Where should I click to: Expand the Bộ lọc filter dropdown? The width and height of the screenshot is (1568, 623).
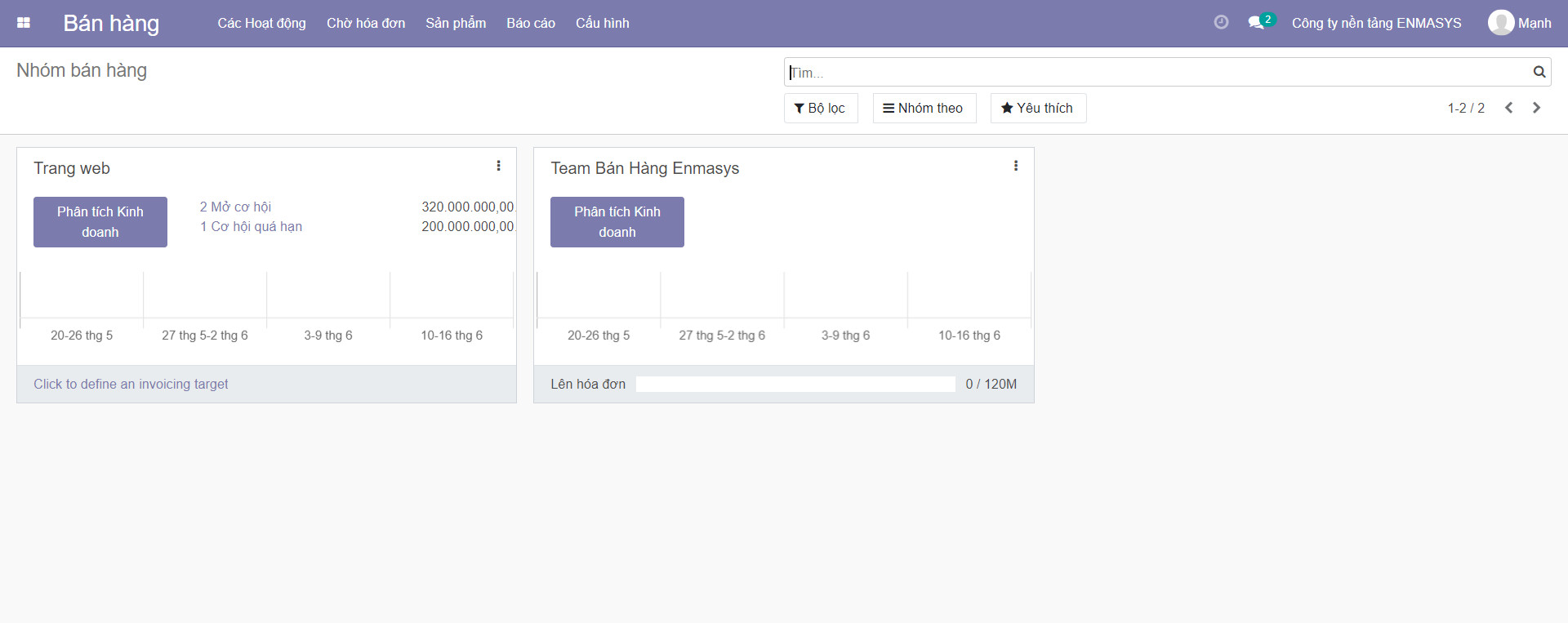pos(820,108)
